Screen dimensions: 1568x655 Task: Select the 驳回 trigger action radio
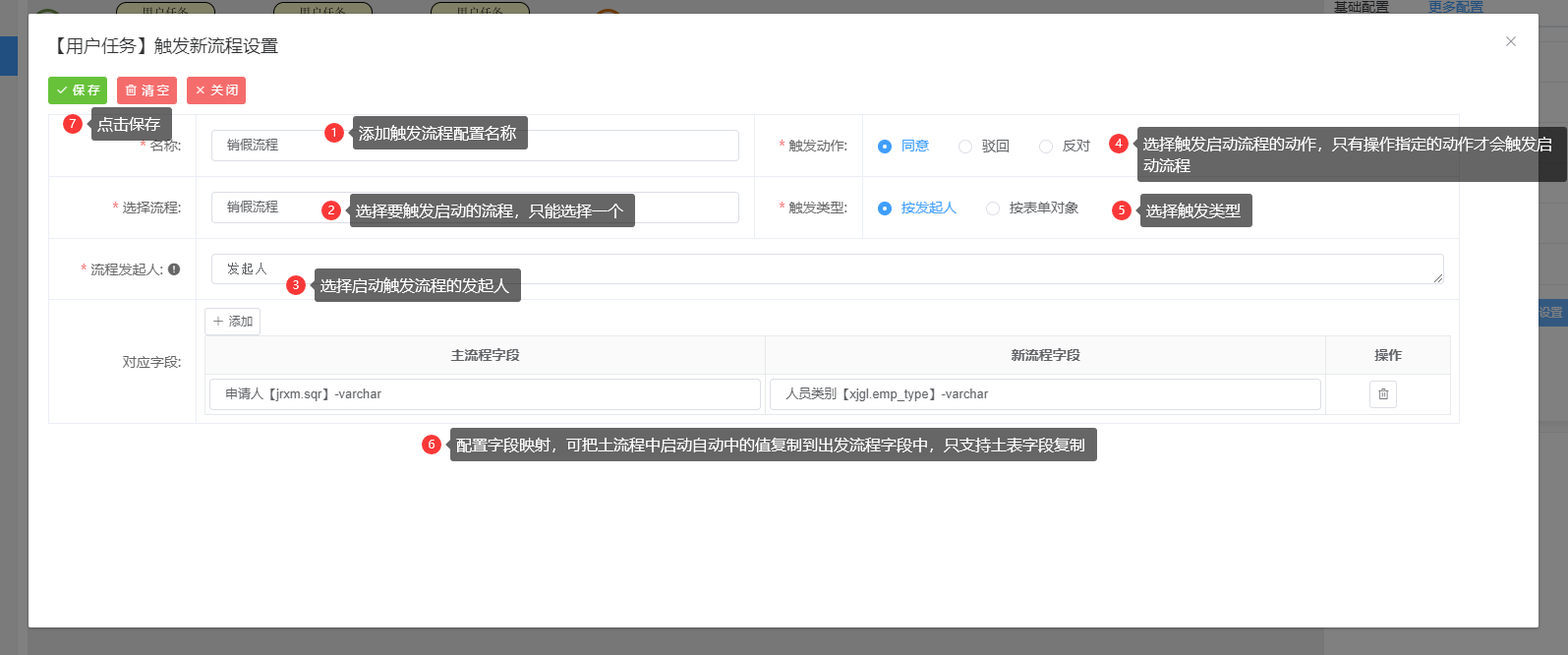tap(965, 147)
